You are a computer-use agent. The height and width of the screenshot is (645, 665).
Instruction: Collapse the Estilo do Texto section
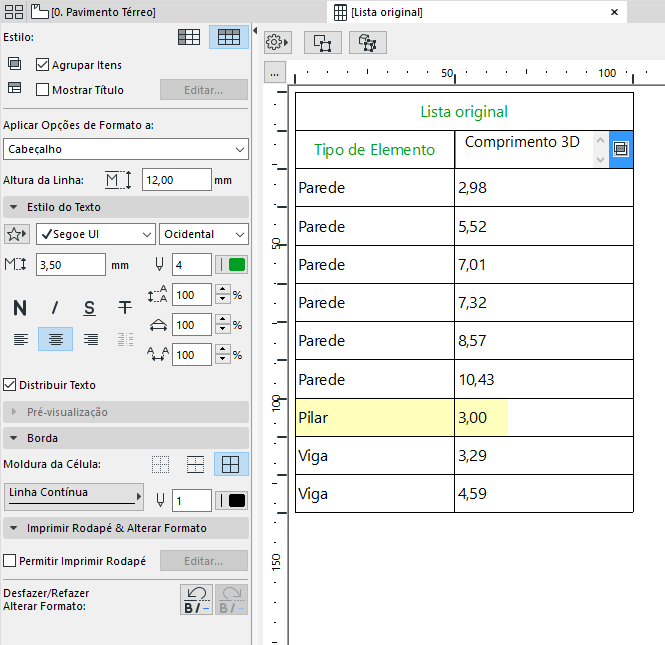[126, 207]
